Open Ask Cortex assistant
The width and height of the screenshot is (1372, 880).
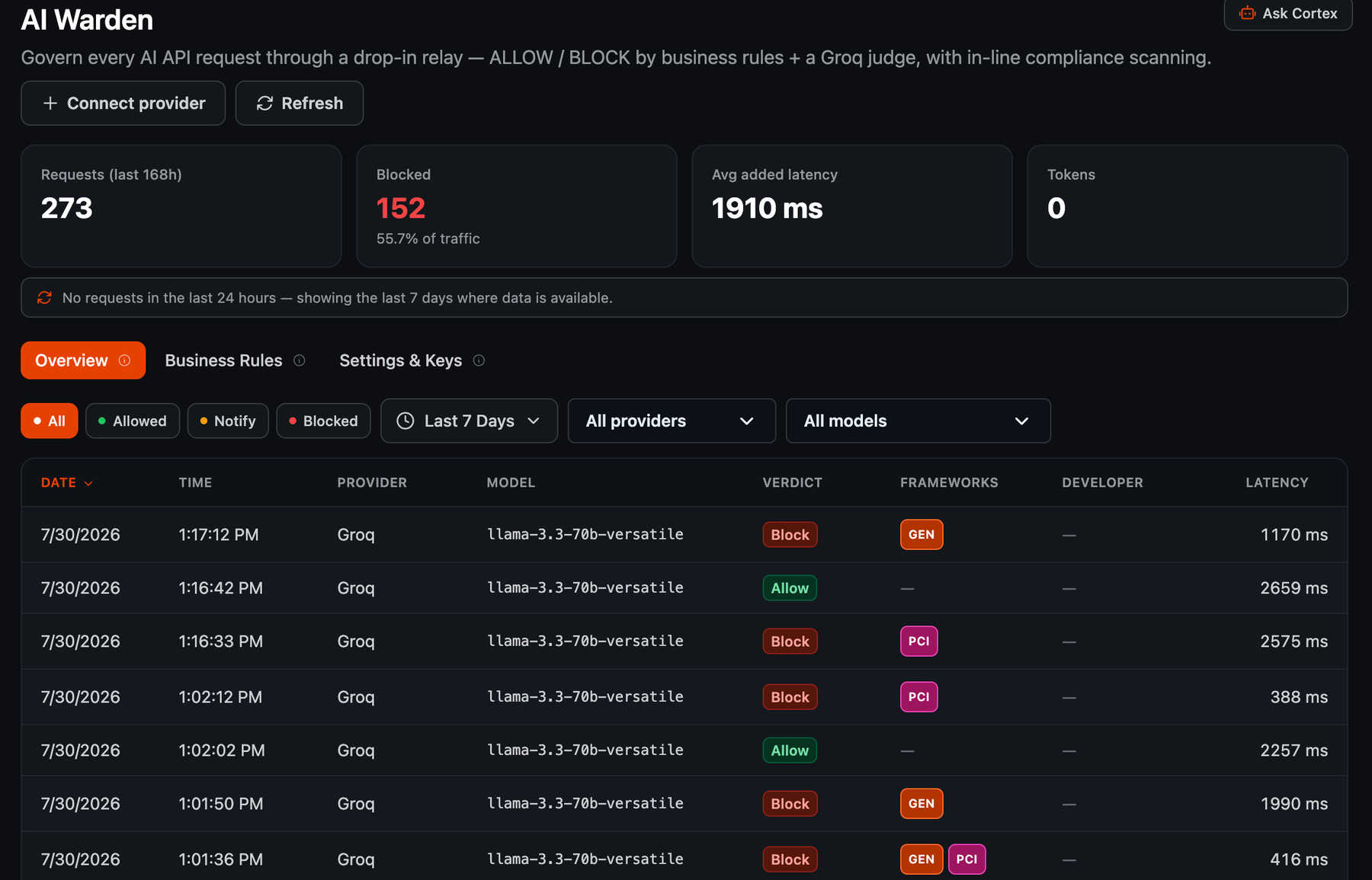click(1287, 13)
